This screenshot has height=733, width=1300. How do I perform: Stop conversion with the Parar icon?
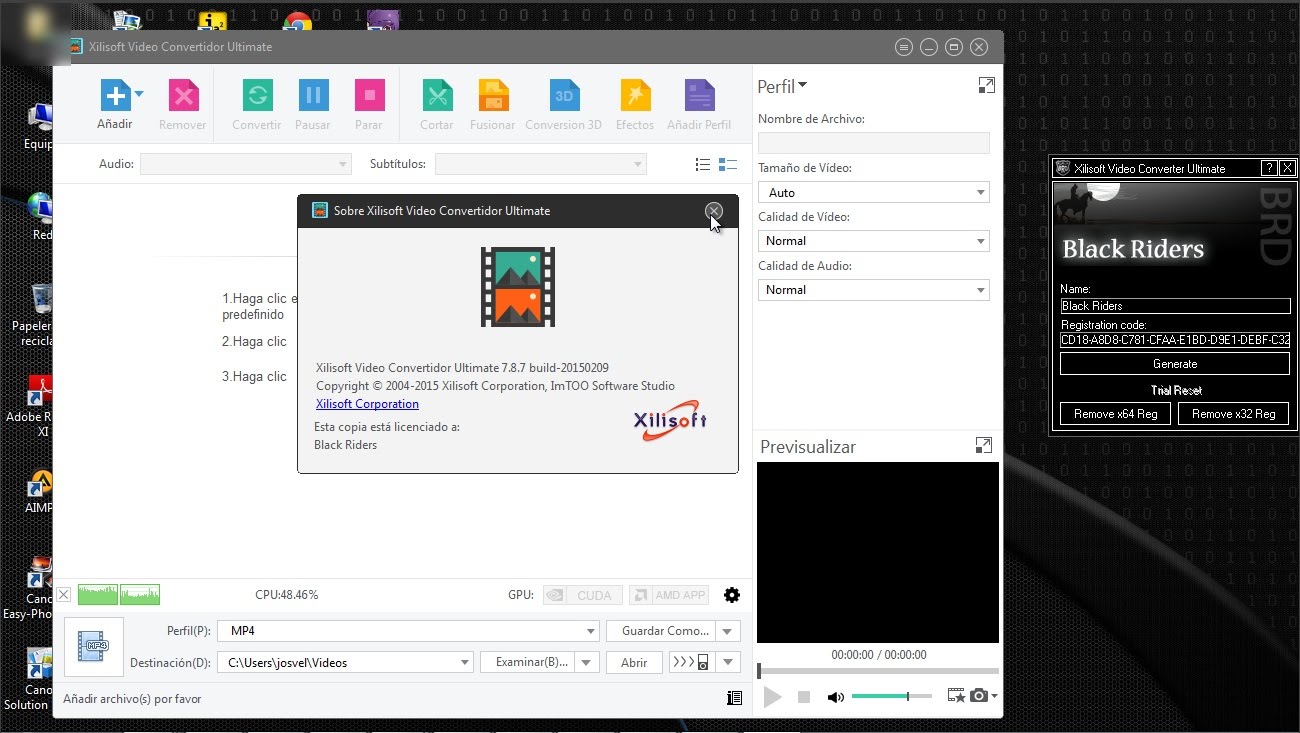pos(369,96)
